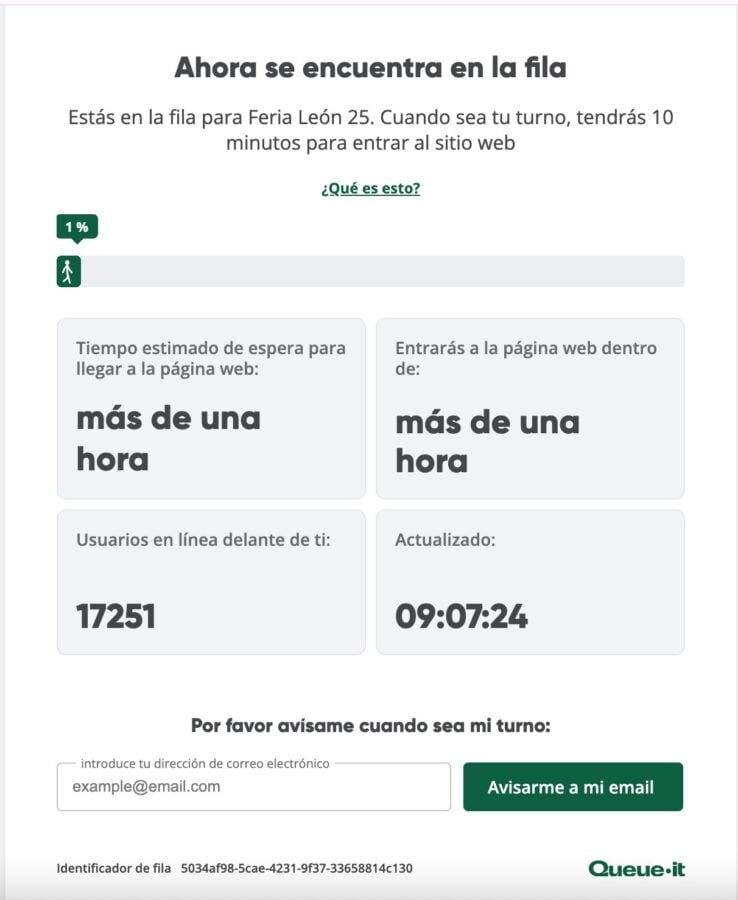
Task: Focus the email address input field
Action: (254, 787)
